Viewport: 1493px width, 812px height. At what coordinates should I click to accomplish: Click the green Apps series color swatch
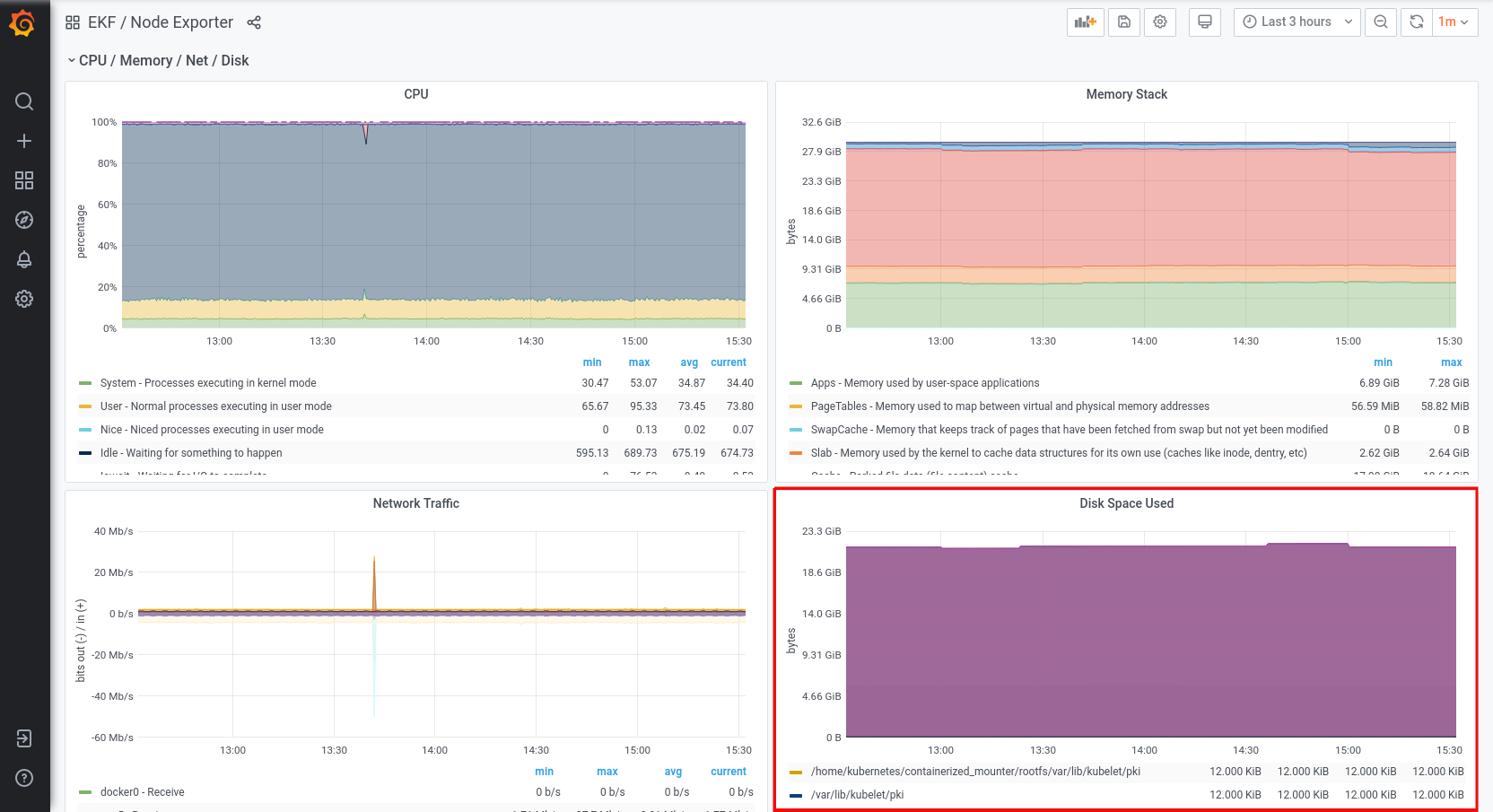[796, 383]
